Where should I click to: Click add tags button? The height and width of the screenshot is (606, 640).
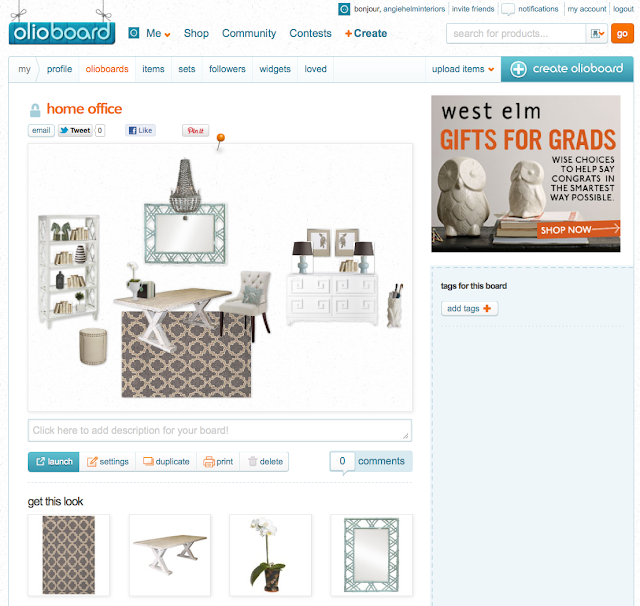click(469, 309)
